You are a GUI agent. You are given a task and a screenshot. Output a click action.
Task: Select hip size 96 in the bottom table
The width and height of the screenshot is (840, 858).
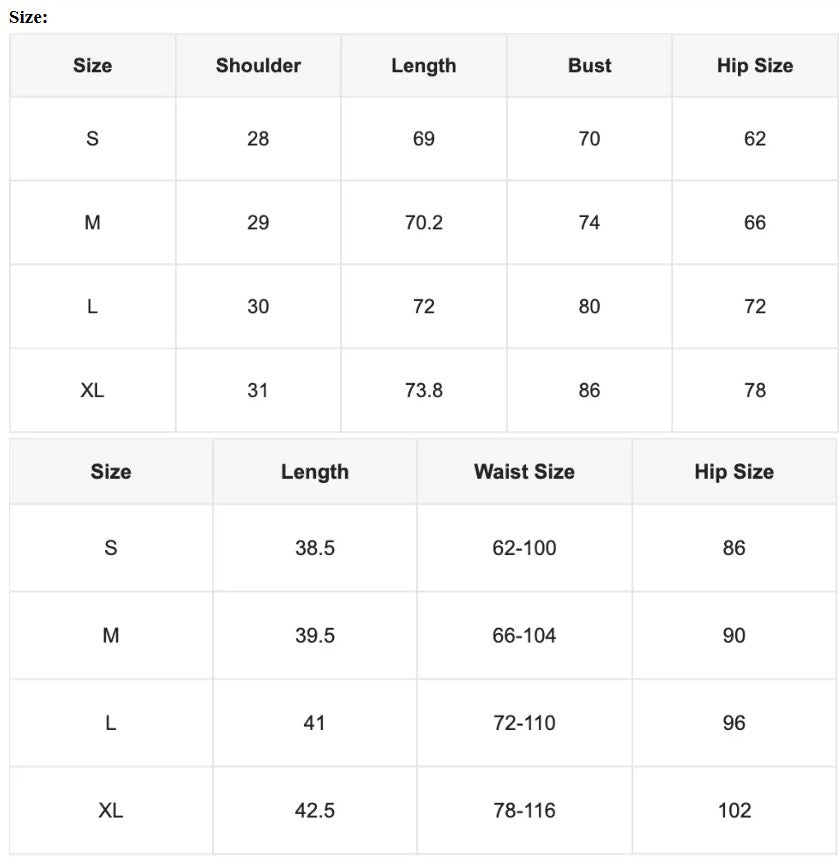(734, 723)
